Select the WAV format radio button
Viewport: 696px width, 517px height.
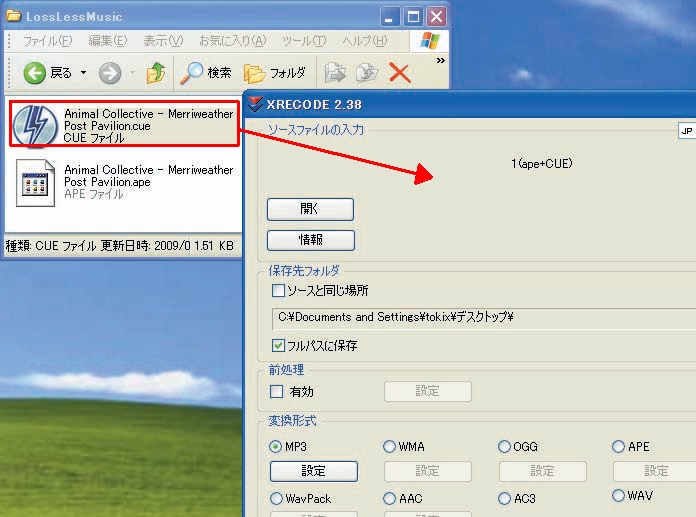click(x=618, y=495)
